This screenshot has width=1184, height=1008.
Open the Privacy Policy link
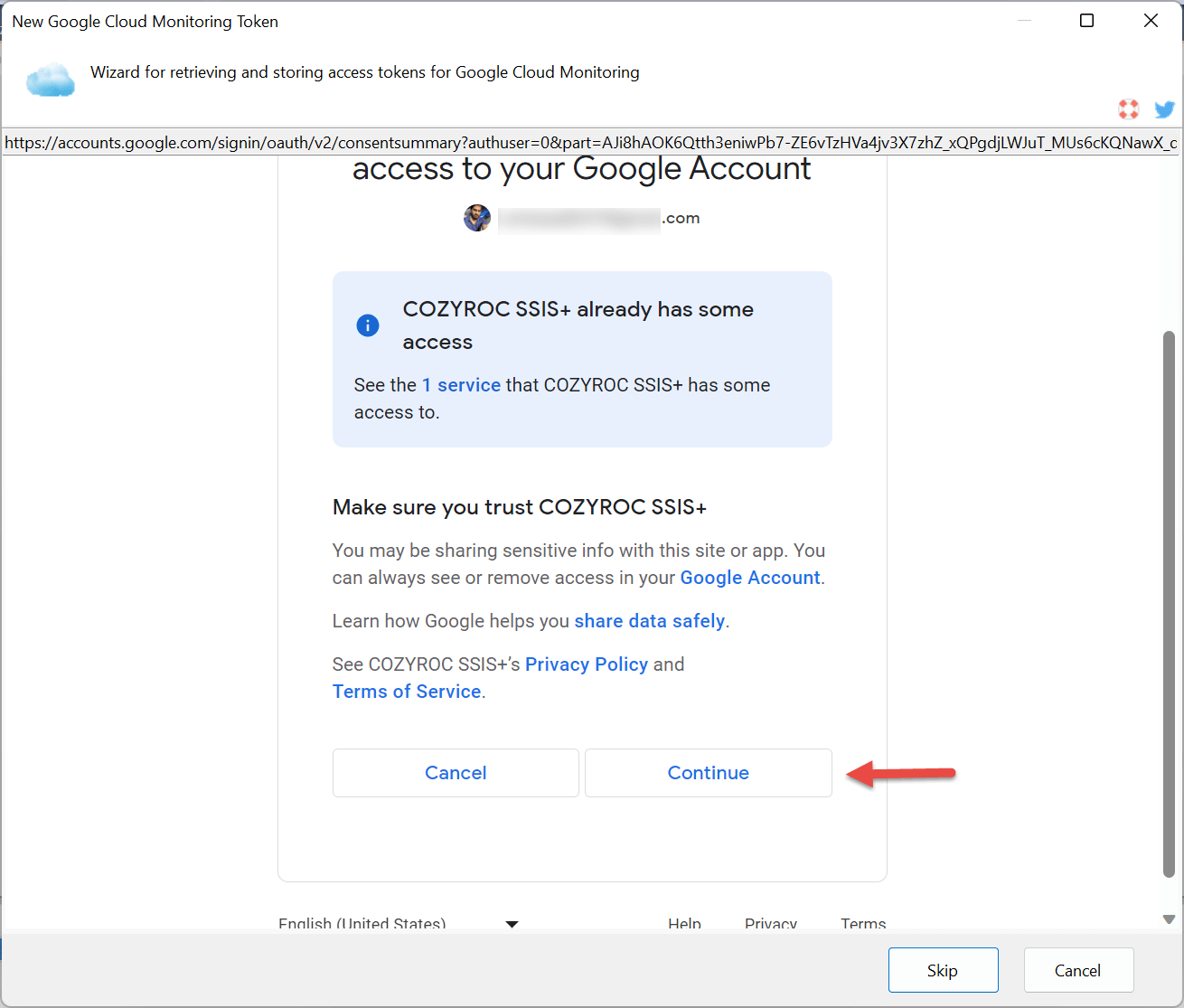click(x=587, y=664)
